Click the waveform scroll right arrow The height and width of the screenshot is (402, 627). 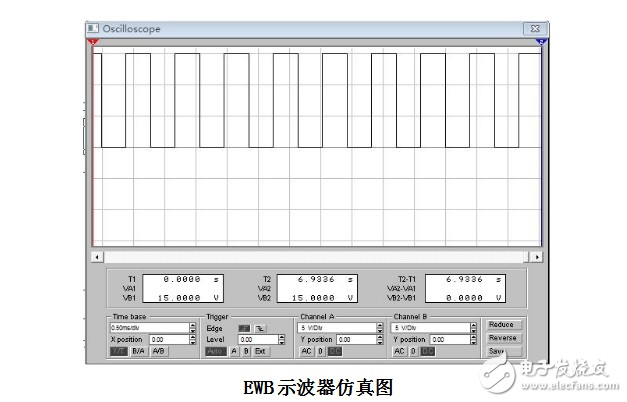point(537,257)
